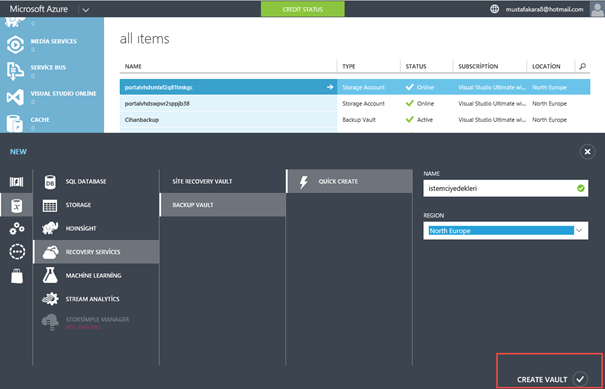Click Online status of portalvhdswpvr2sppjb38

pos(425,103)
